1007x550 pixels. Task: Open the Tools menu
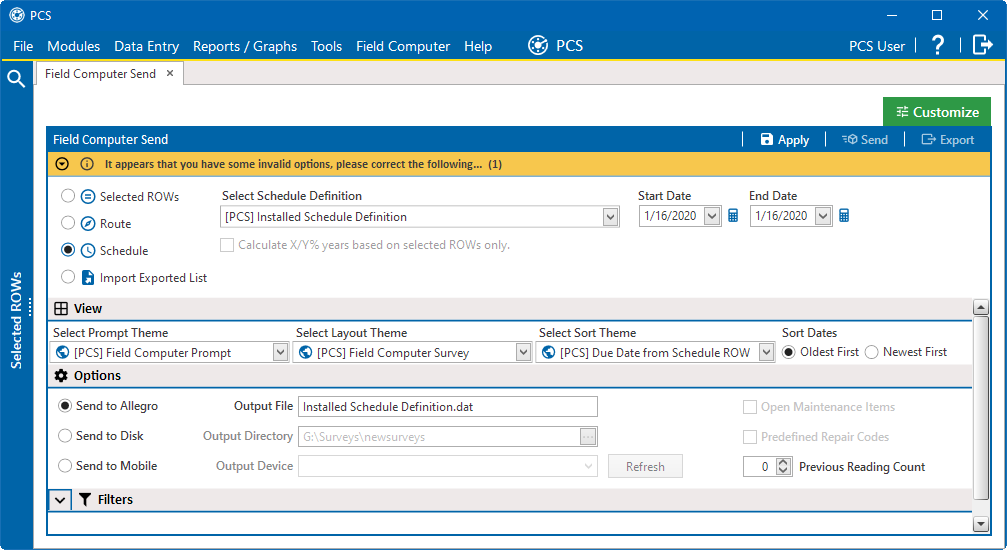[326, 46]
